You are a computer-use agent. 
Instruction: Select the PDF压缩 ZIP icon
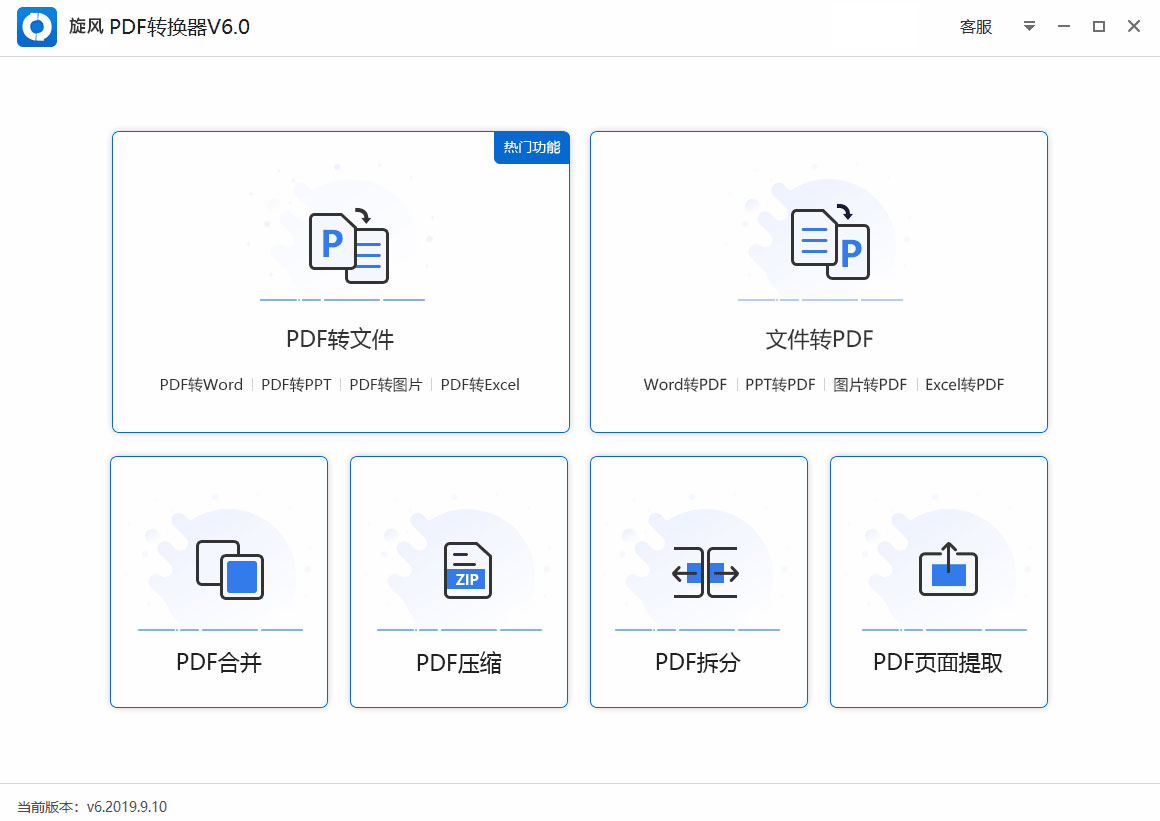tap(467, 570)
